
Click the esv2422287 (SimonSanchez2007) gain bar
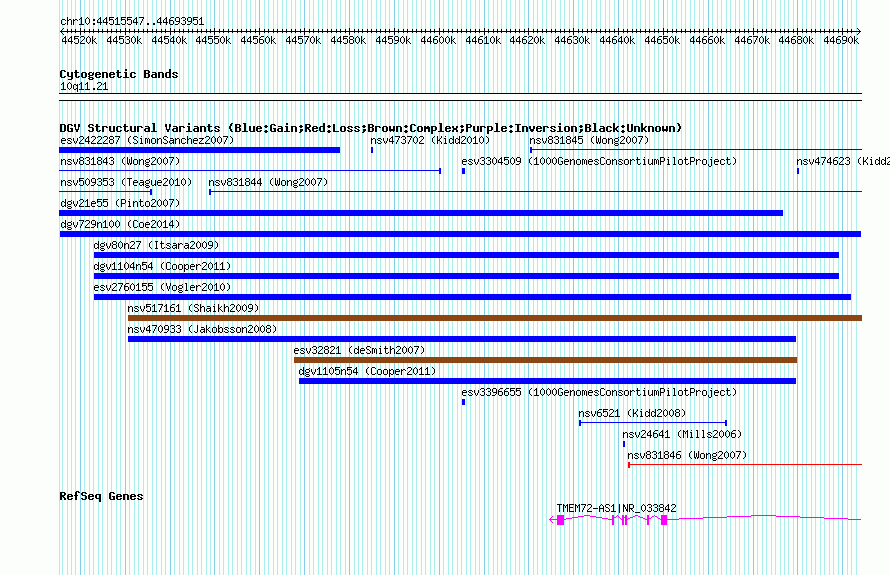point(199,150)
